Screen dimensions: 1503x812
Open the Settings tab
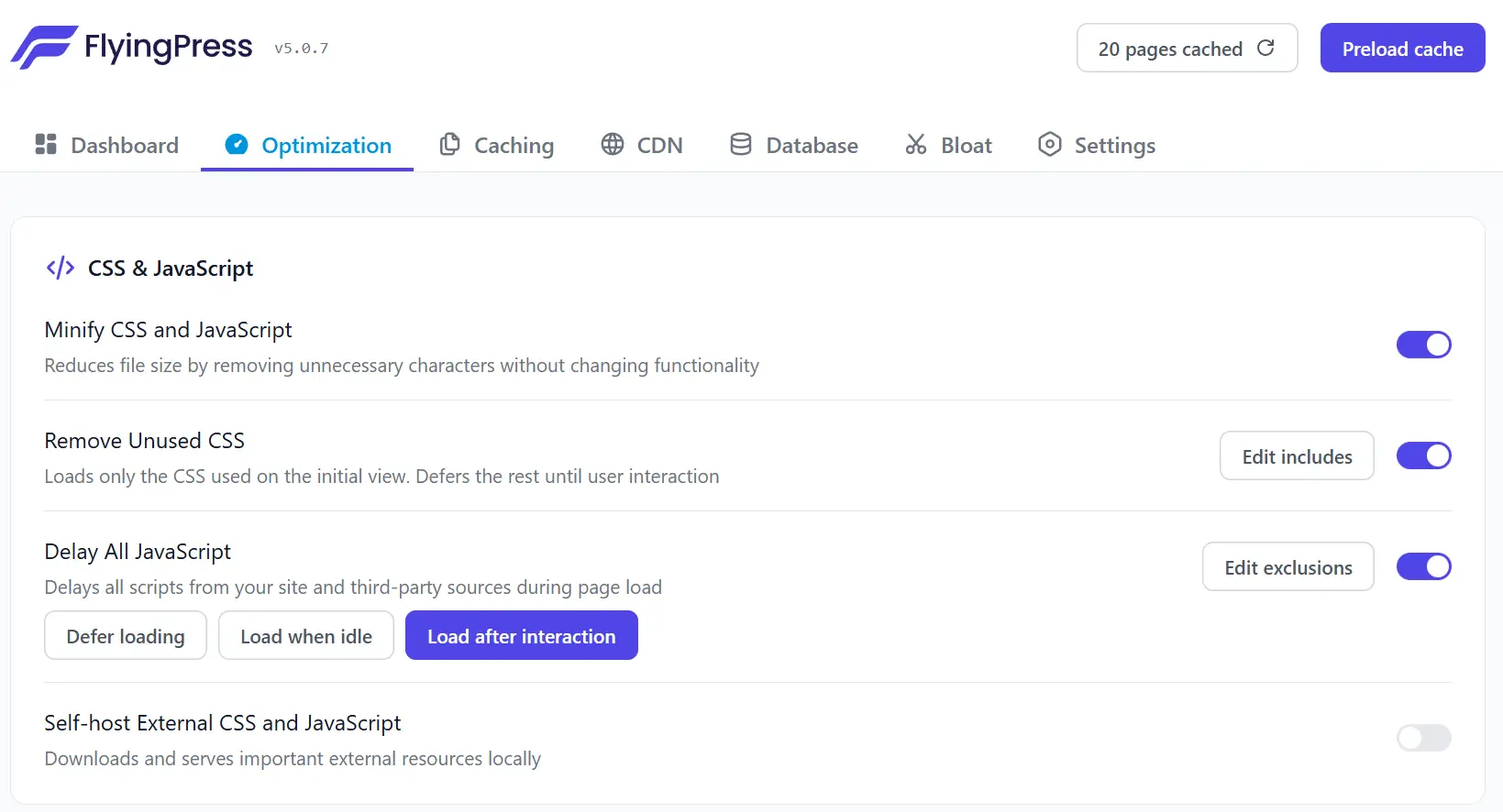(1097, 145)
